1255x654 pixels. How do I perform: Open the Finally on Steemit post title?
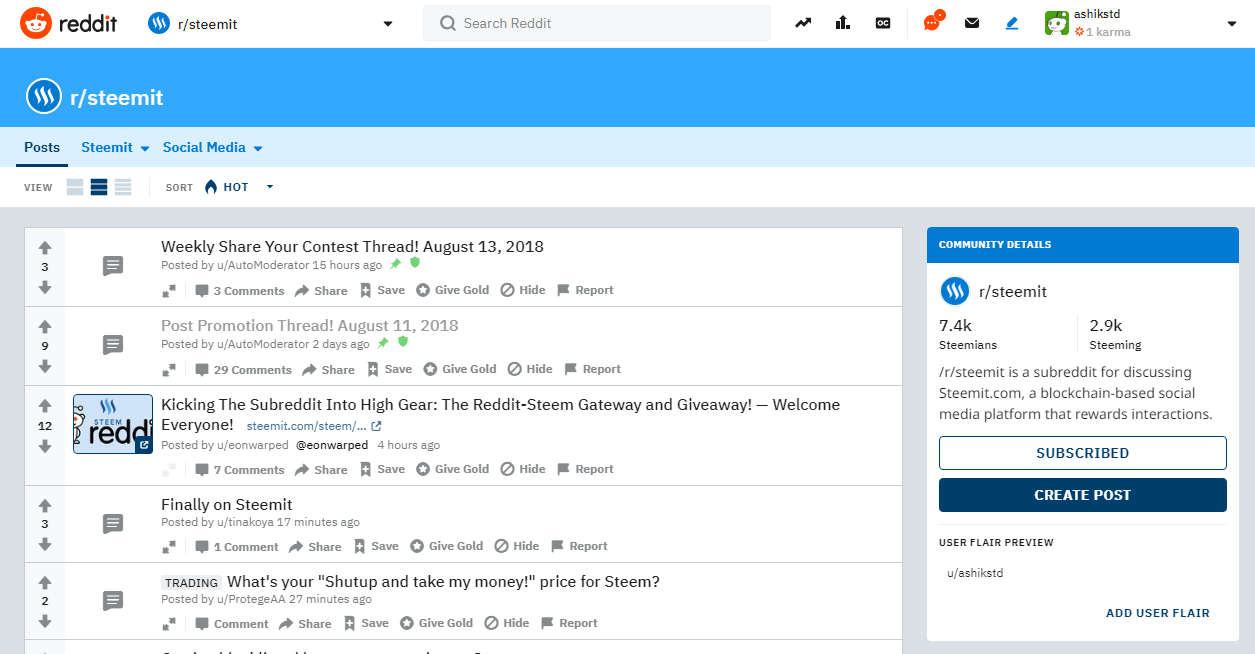(x=227, y=504)
